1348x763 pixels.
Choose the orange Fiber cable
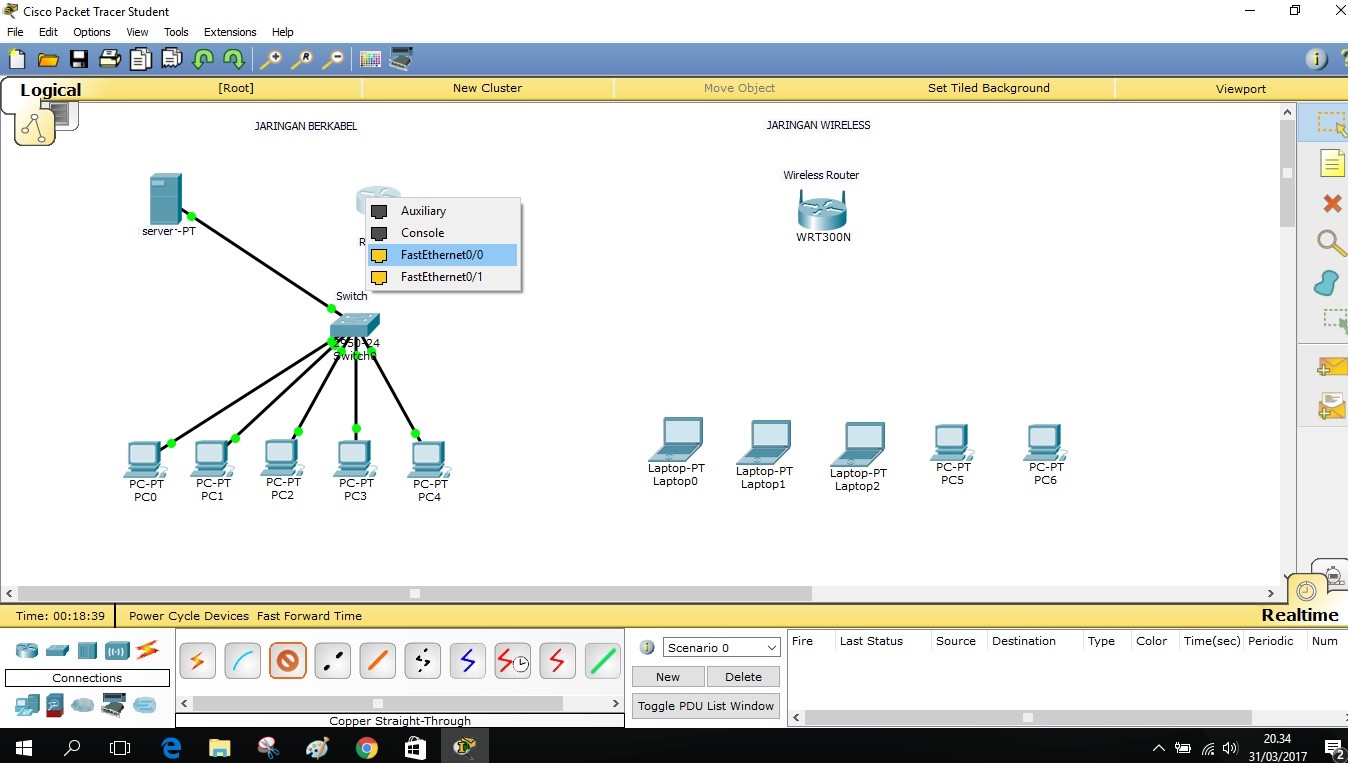coord(377,661)
